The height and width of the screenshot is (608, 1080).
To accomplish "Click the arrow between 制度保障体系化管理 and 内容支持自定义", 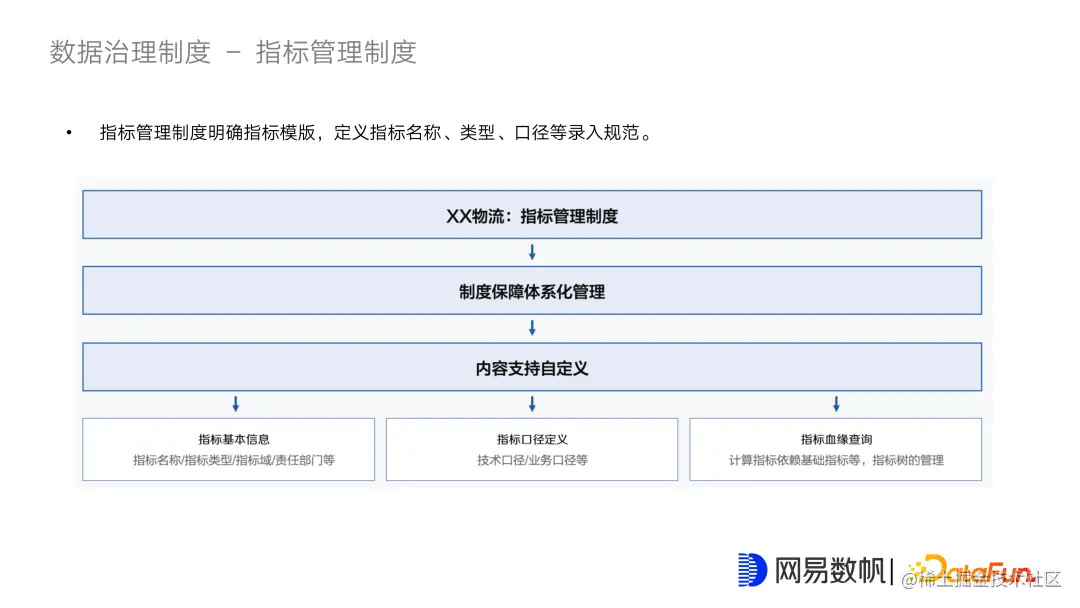I will click(532, 327).
